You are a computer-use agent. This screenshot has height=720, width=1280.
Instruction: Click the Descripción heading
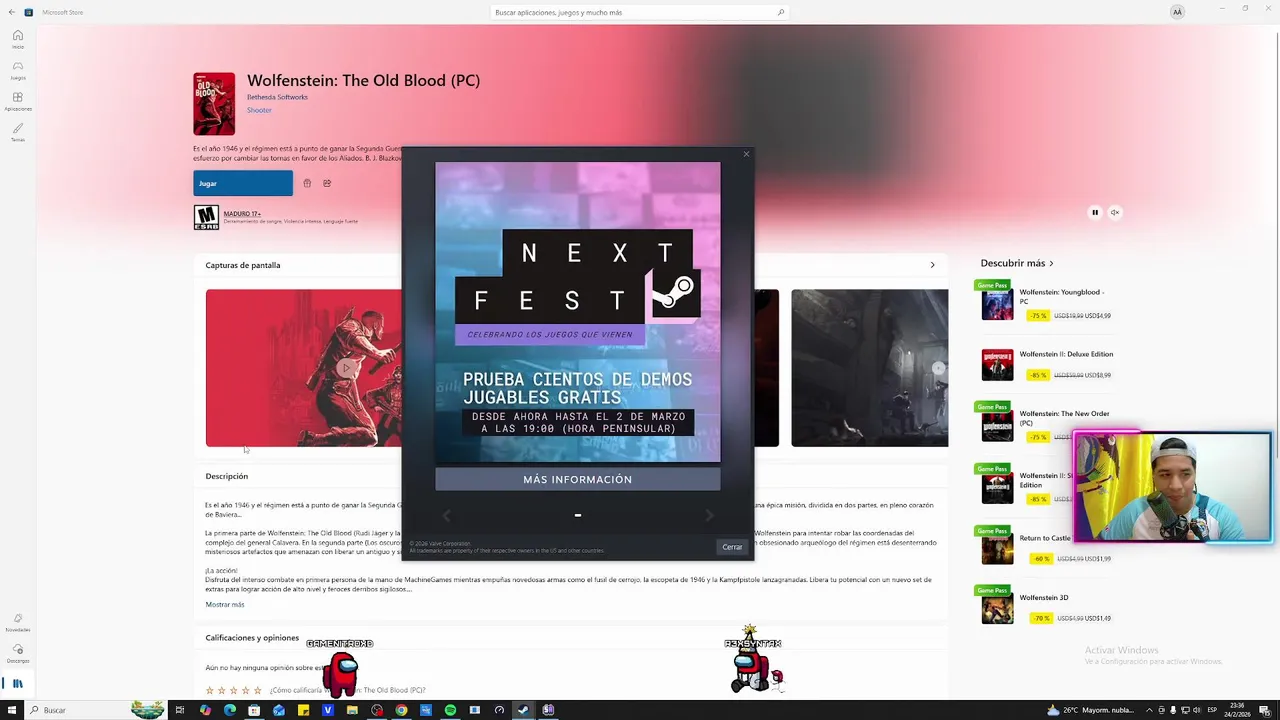click(x=227, y=476)
